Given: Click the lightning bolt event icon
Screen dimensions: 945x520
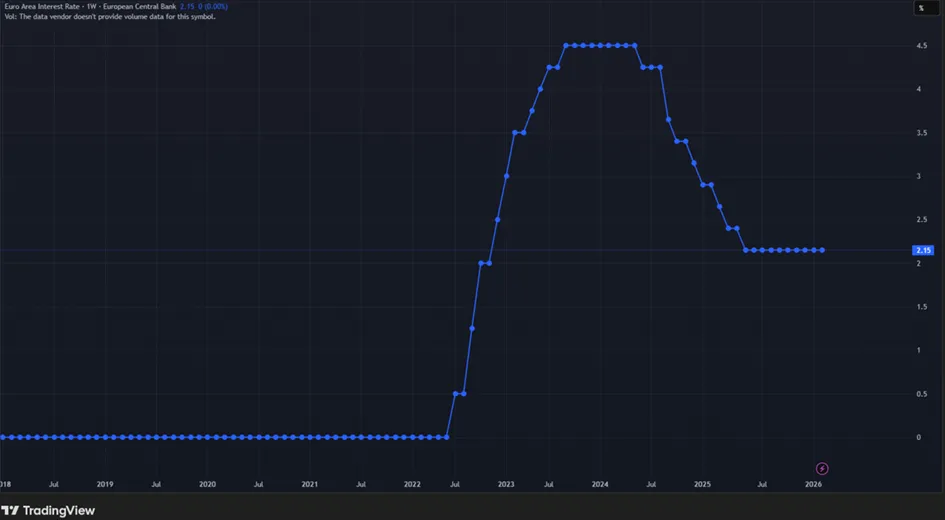Looking at the screenshot, I should [822, 468].
